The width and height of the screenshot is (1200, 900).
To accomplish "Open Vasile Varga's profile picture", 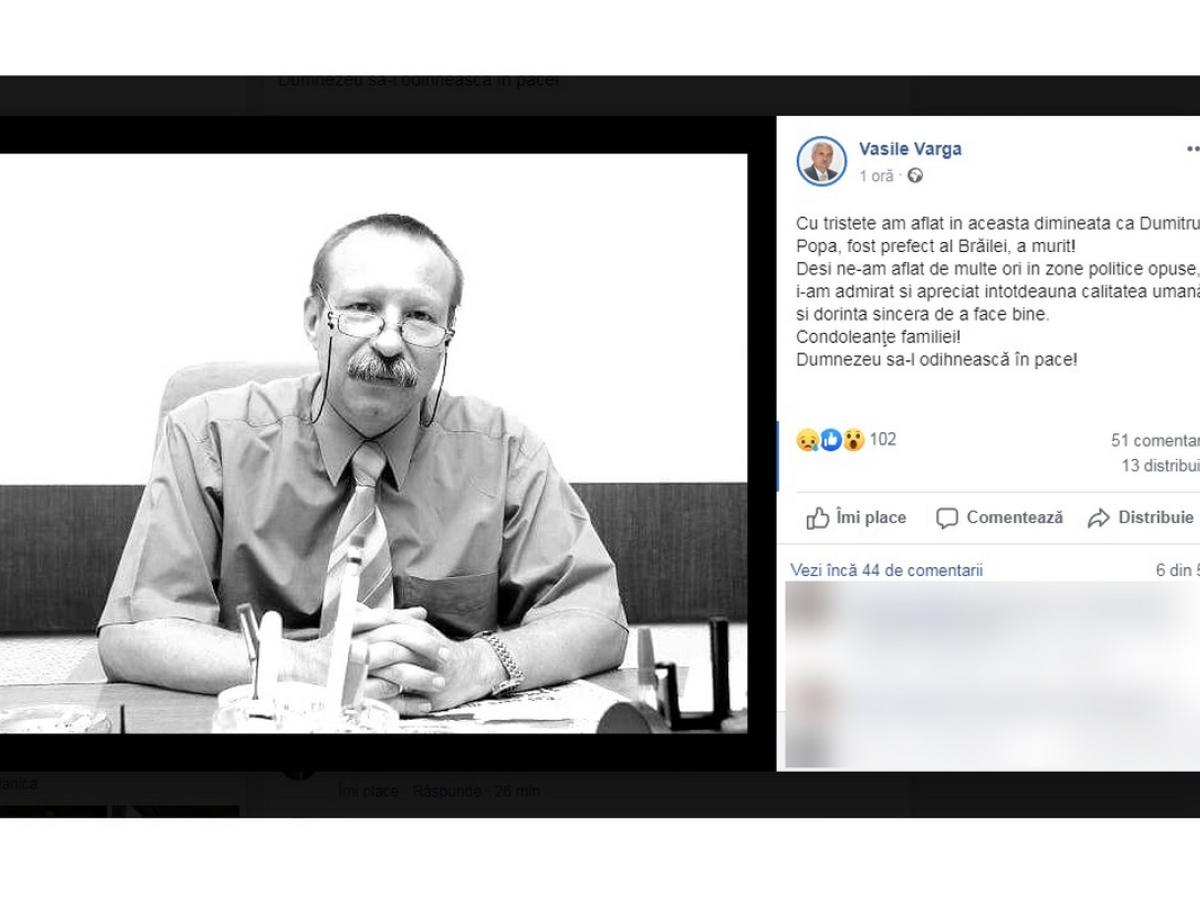I will pyautogui.click(x=821, y=160).
